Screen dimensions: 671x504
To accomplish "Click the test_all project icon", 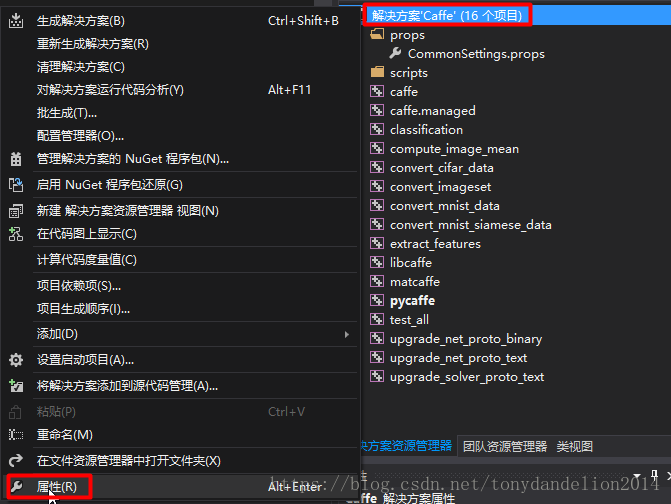I will (x=377, y=319).
